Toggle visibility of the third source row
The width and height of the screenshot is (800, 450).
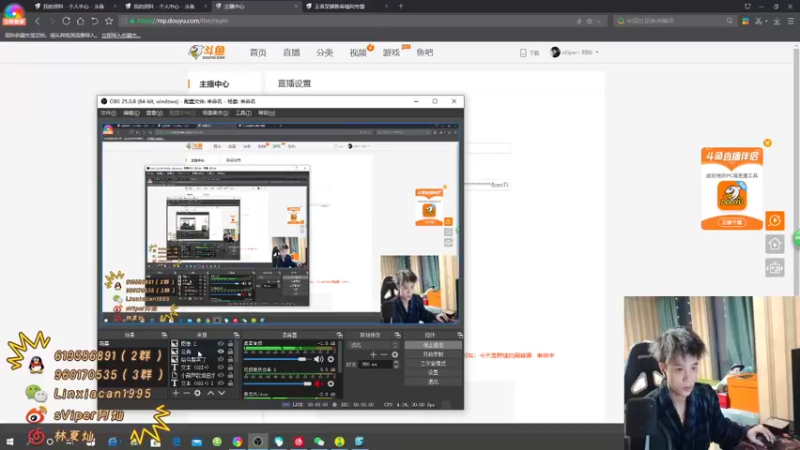click(220, 359)
